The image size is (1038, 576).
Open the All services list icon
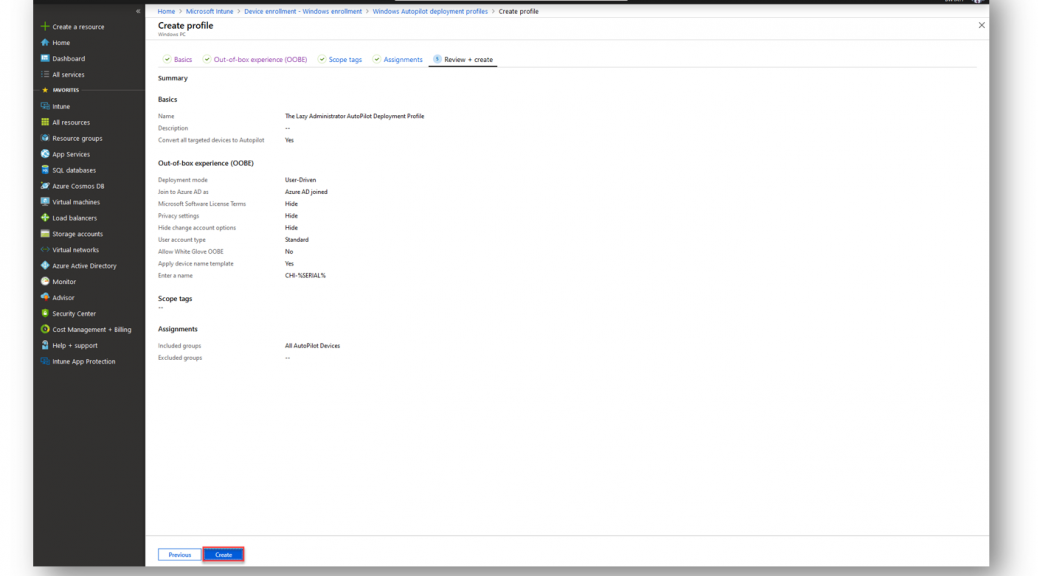[45, 74]
